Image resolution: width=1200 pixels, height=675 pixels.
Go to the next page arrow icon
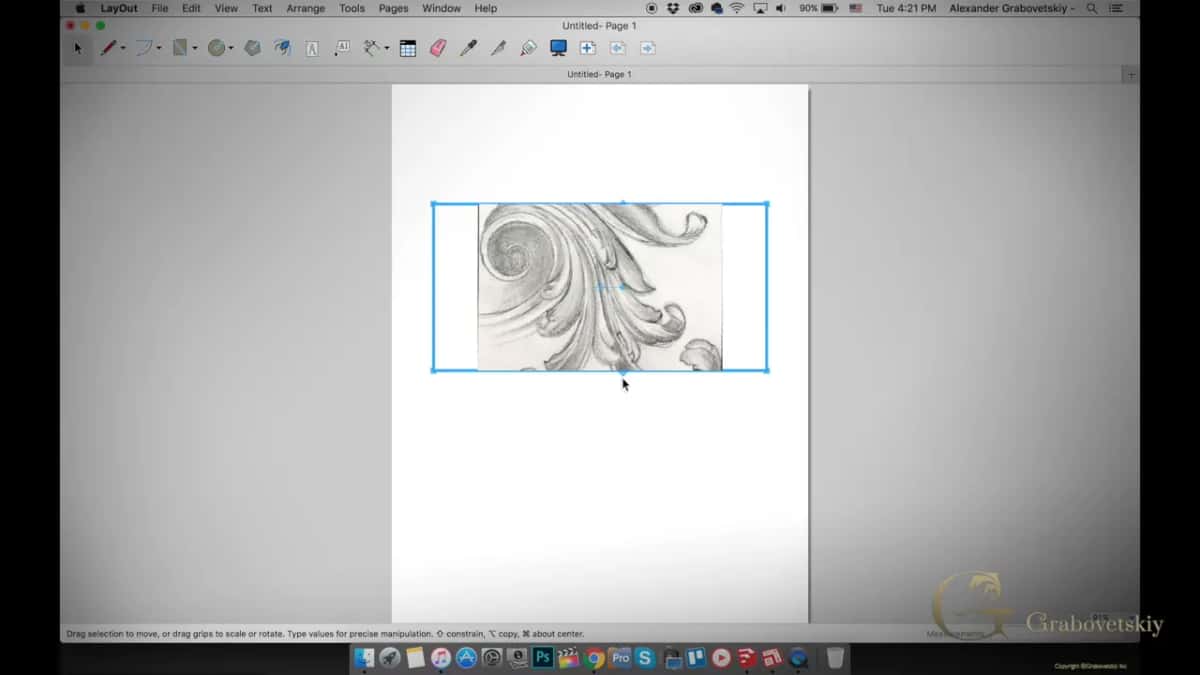pos(648,48)
